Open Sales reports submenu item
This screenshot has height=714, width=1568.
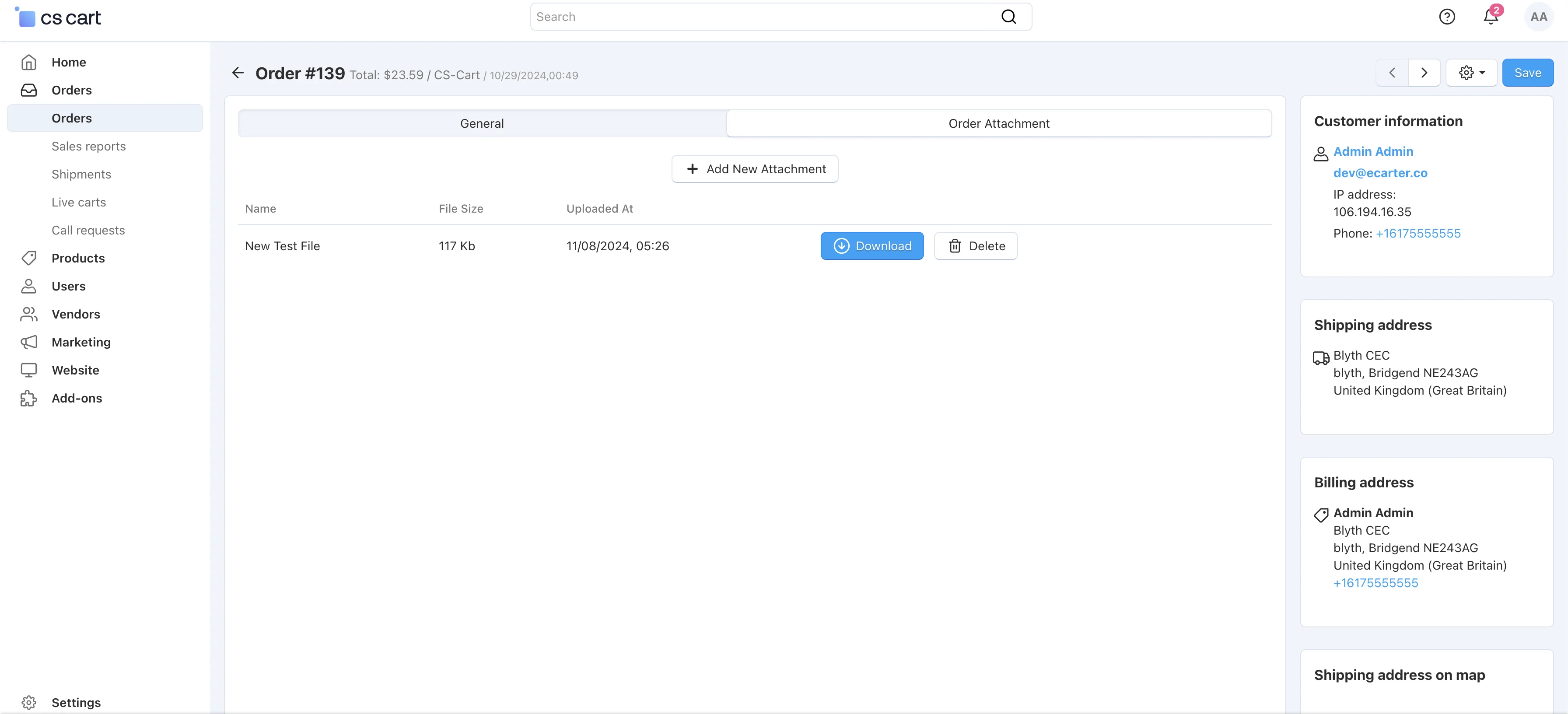(x=88, y=146)
